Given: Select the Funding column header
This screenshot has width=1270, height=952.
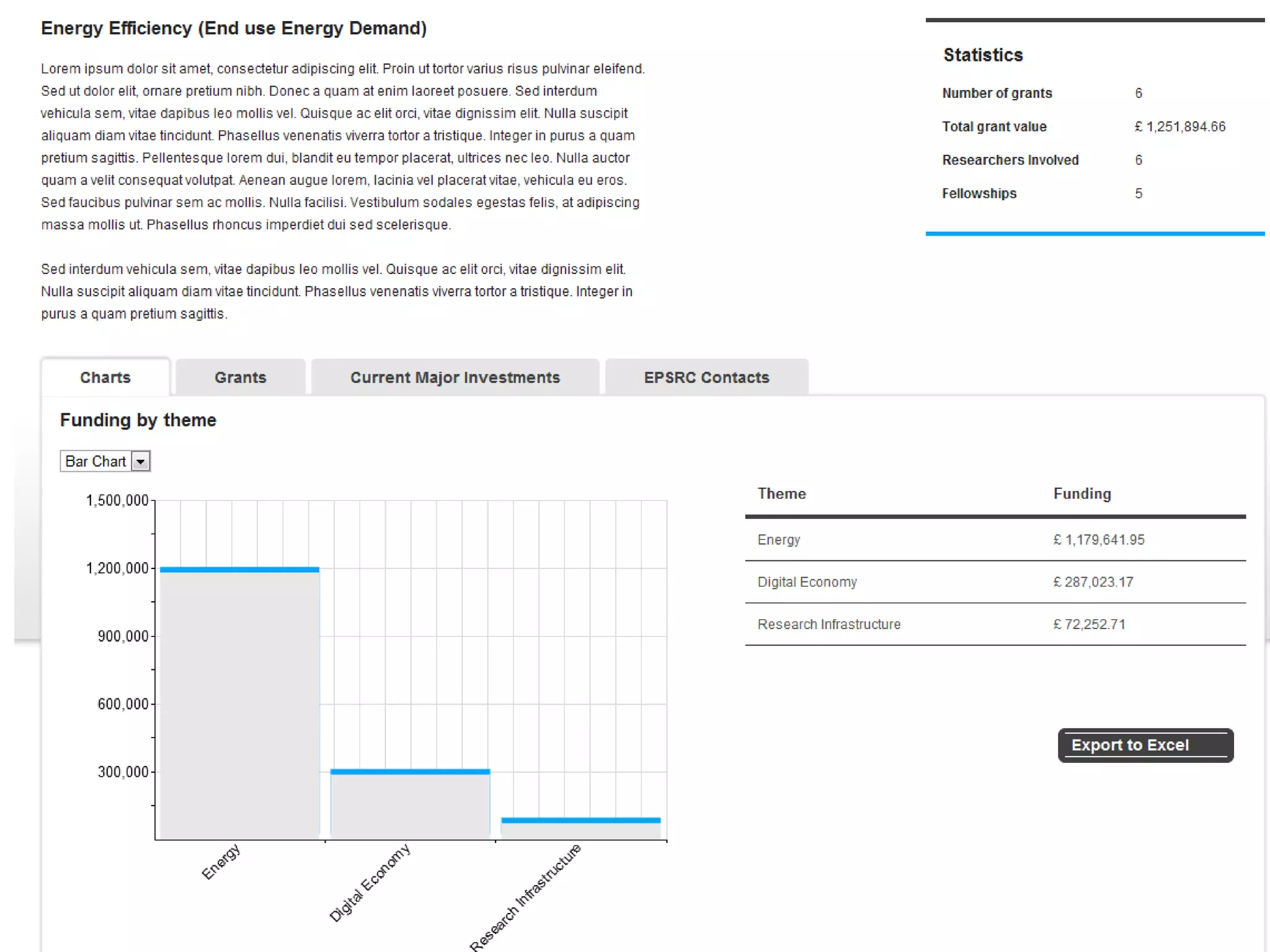Looking at the screenshot, I should (1082, 494).
